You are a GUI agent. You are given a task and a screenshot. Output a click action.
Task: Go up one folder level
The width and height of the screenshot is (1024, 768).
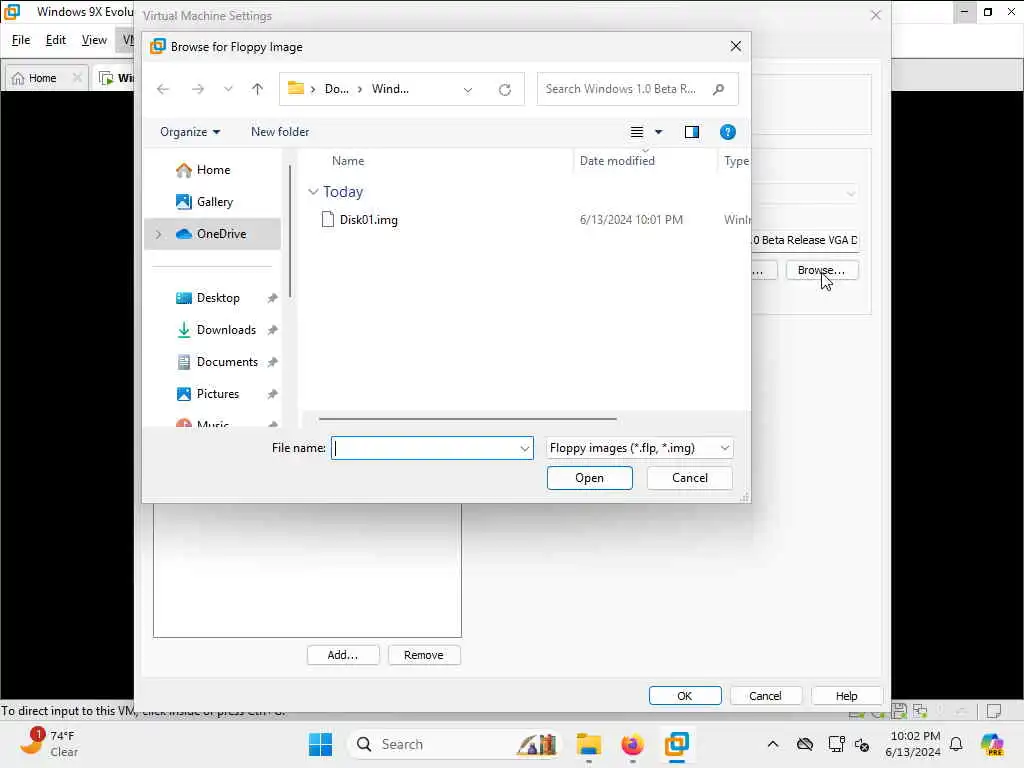[x=257, y=89]
